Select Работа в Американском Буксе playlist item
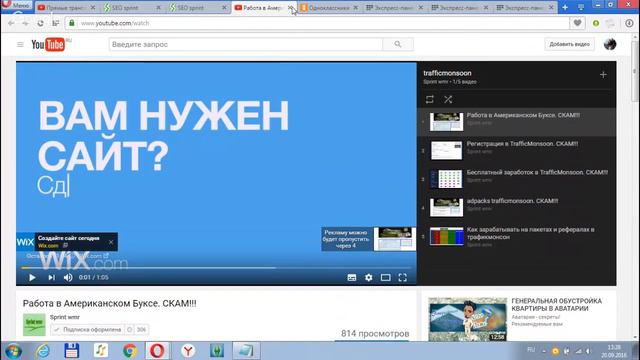 [516, 122]
